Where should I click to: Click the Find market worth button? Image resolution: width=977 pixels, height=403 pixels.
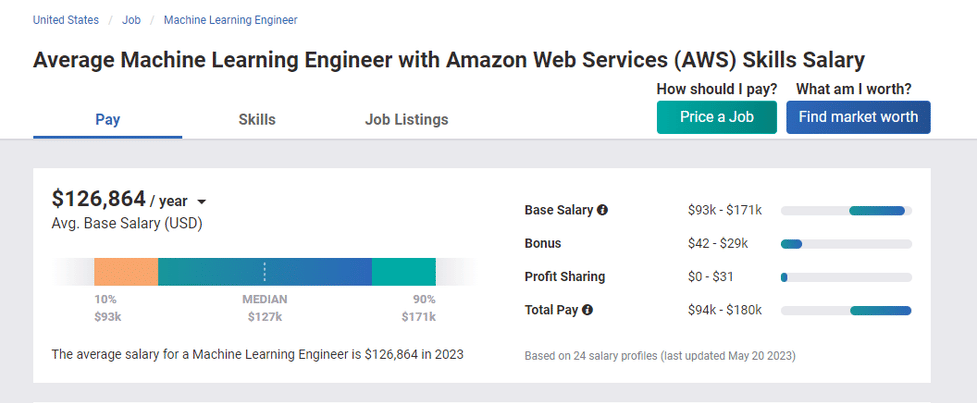click(x=858, y=117)
